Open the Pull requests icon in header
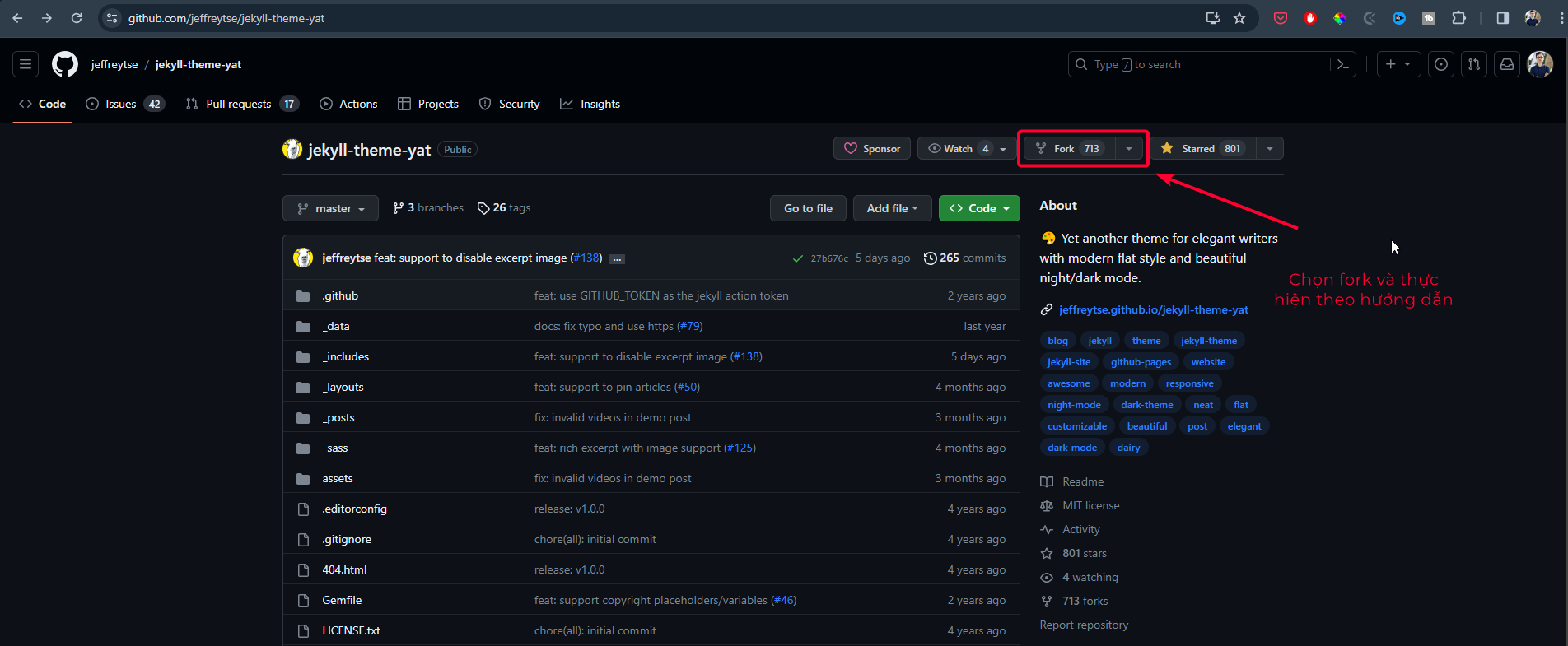The height and width of the screenshot is (646, 1568). [1474, 64]
